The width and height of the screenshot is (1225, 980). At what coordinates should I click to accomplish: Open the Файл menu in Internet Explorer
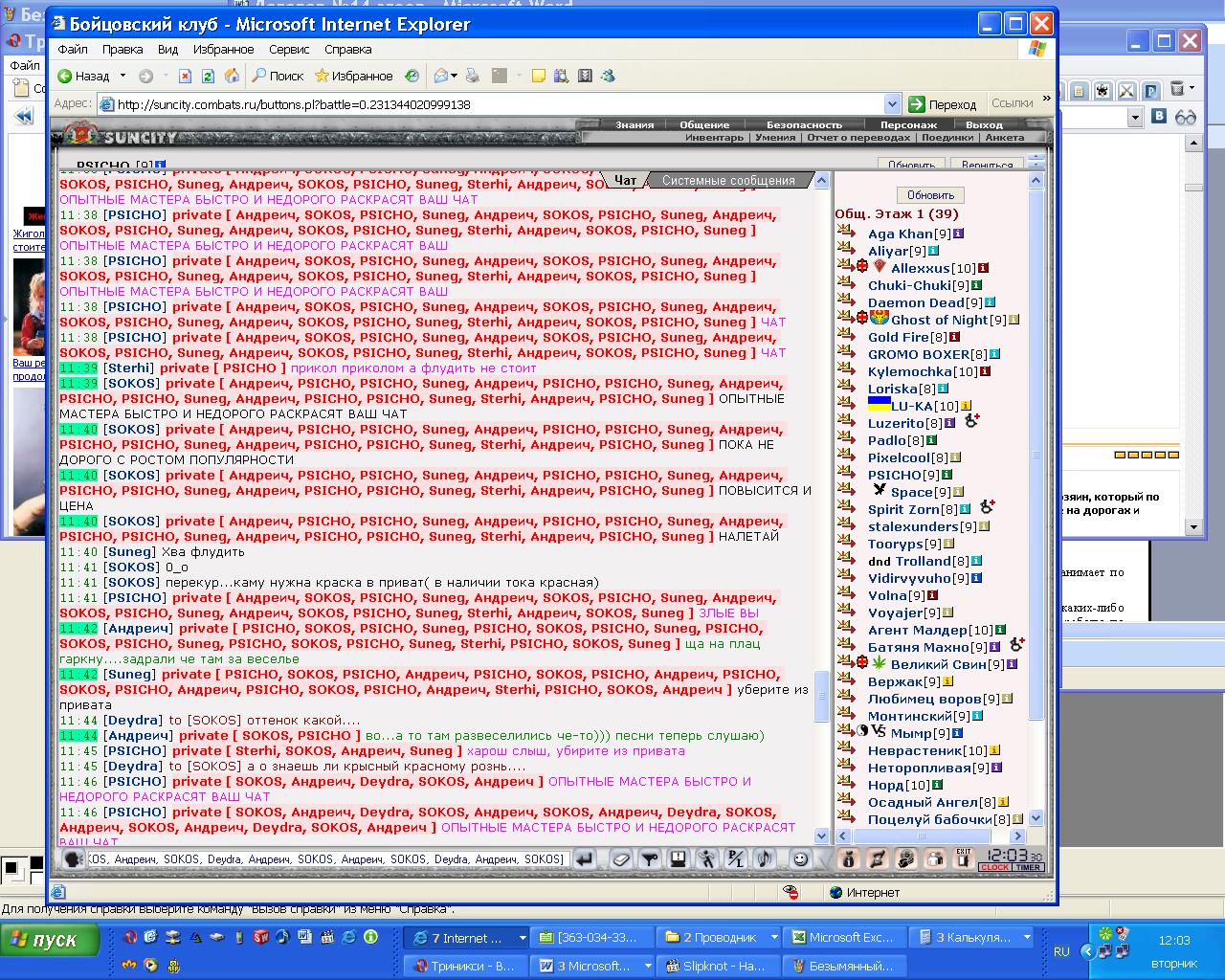coord(73,49)
